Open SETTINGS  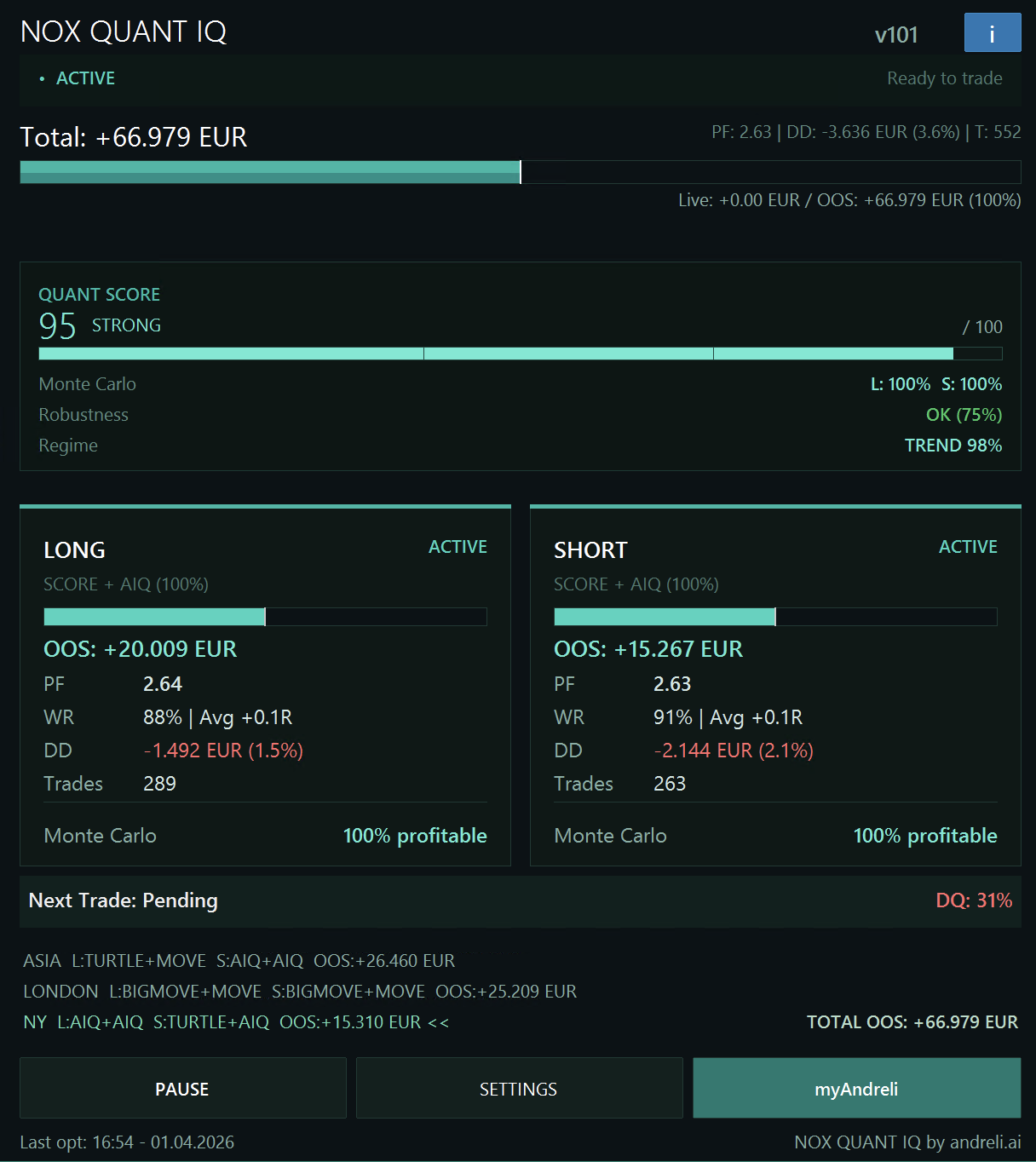pos(519,1089)
